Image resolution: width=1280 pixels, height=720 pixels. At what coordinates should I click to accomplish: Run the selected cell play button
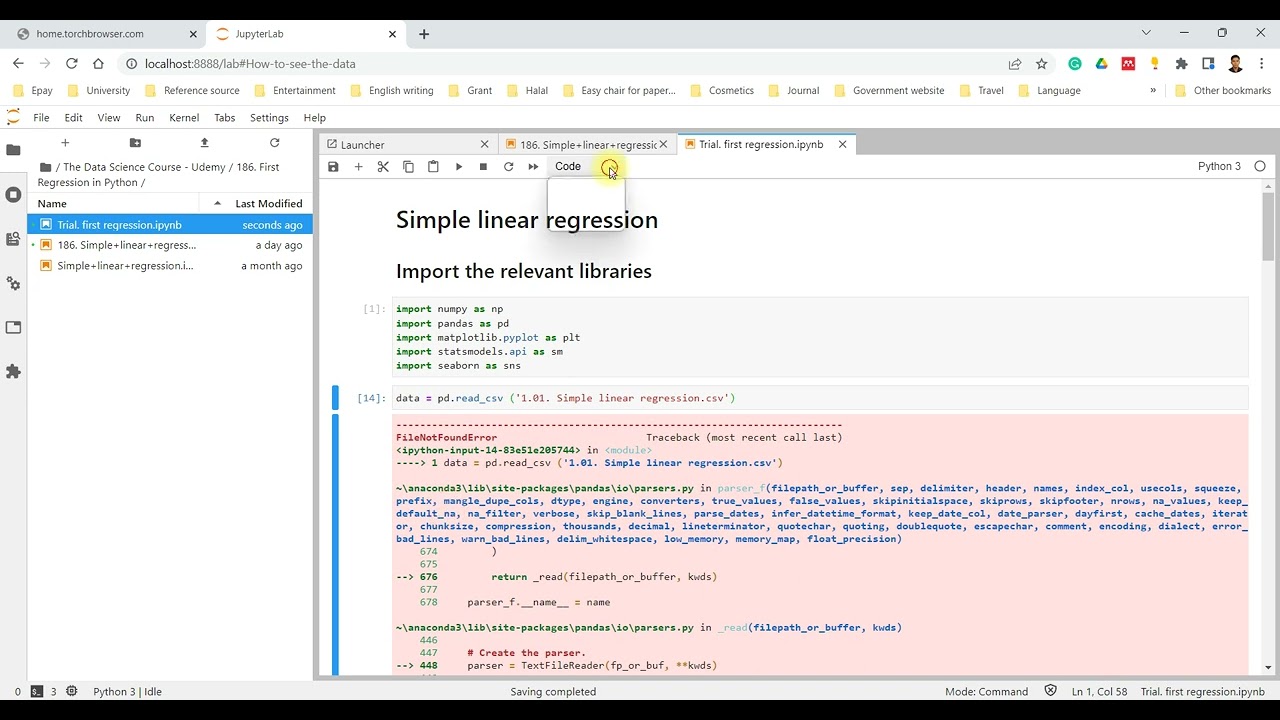459,167
